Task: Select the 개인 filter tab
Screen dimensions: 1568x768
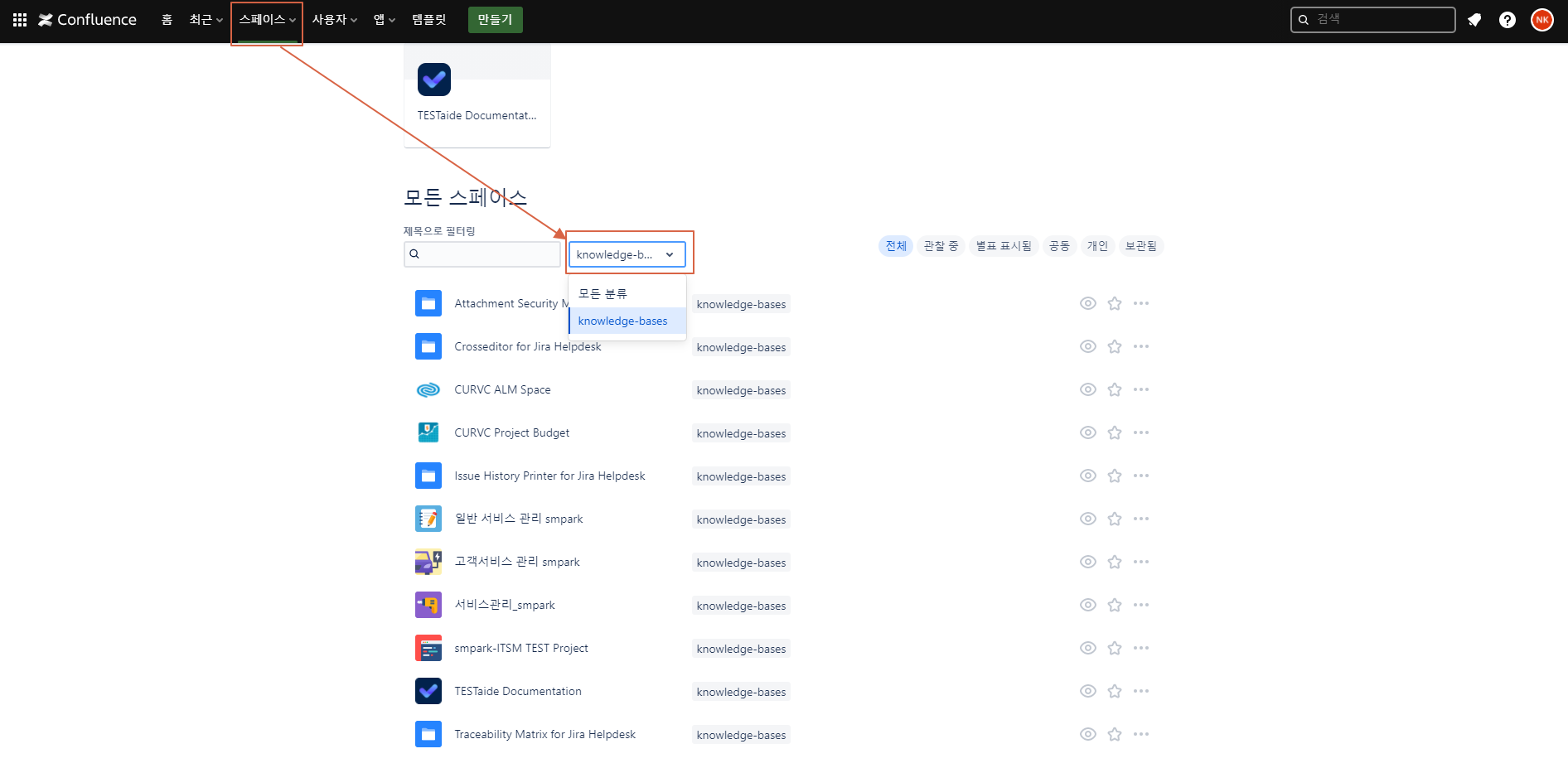Action: [1097, 246]
